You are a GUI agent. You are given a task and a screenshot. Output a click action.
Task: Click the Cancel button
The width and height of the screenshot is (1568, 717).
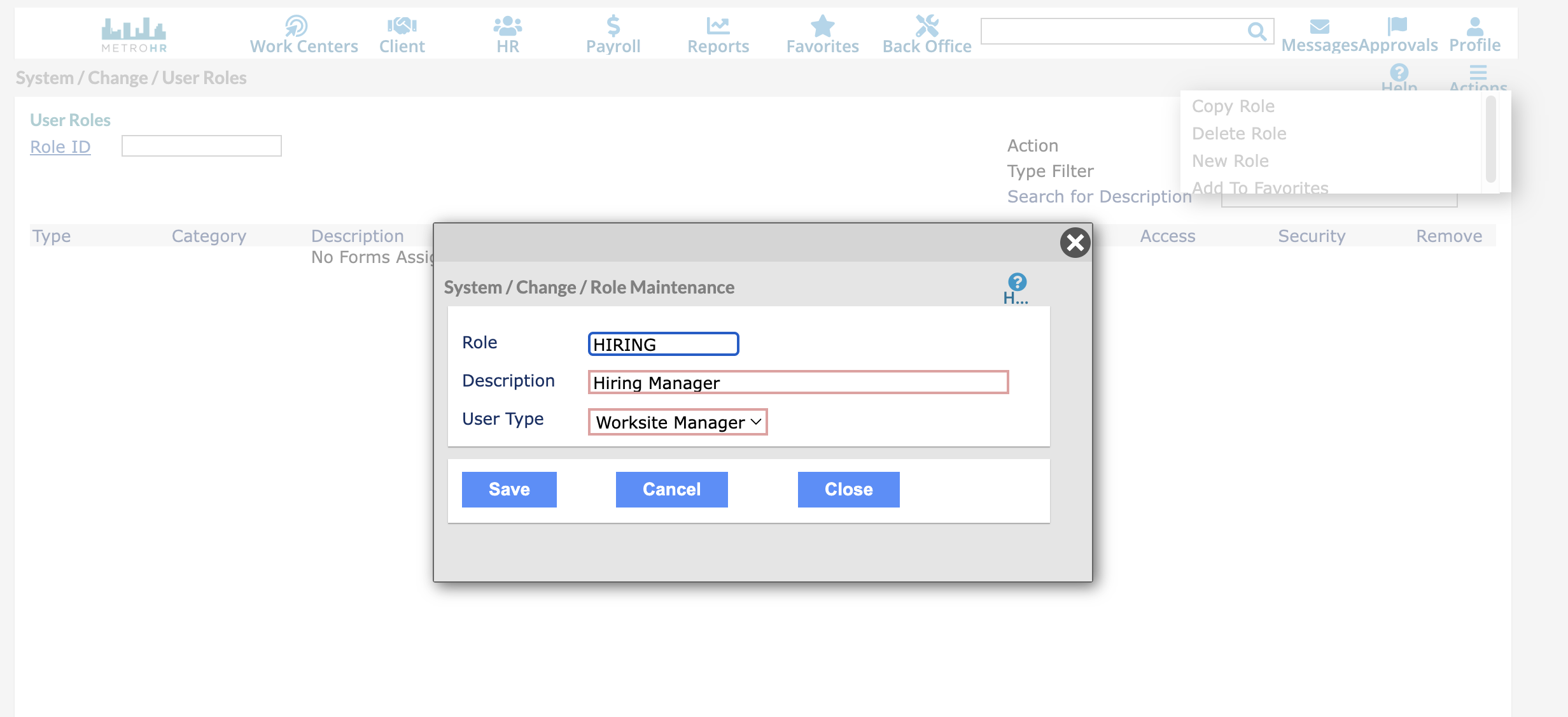point(671,490)
